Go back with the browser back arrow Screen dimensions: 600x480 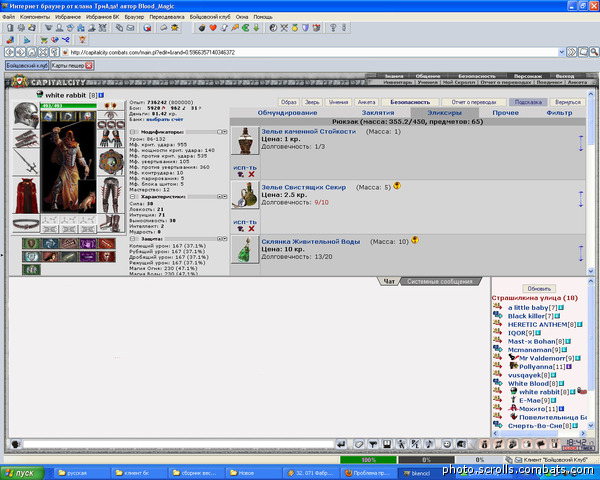10,52
